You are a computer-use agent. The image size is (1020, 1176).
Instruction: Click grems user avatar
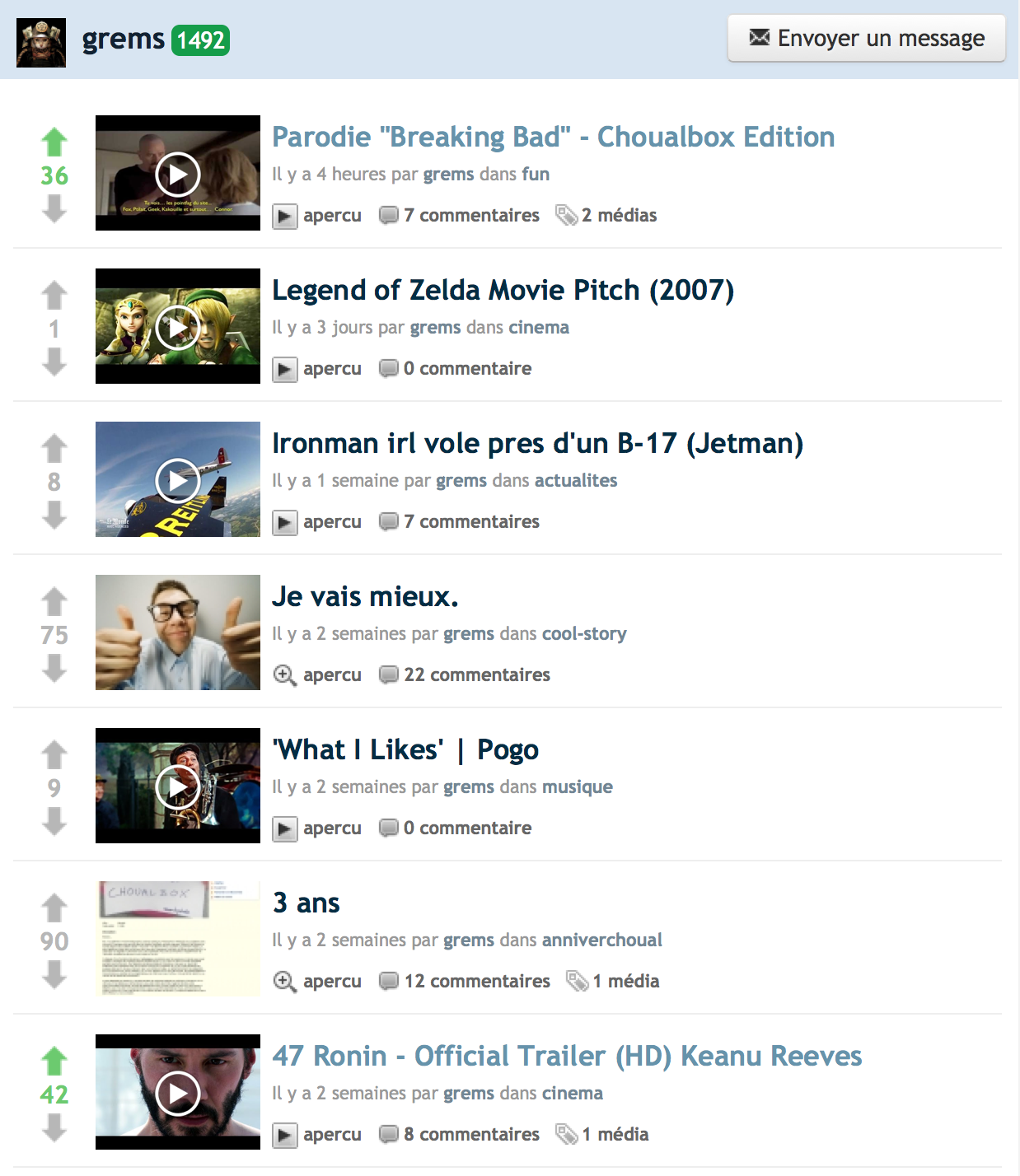(41, 42)
